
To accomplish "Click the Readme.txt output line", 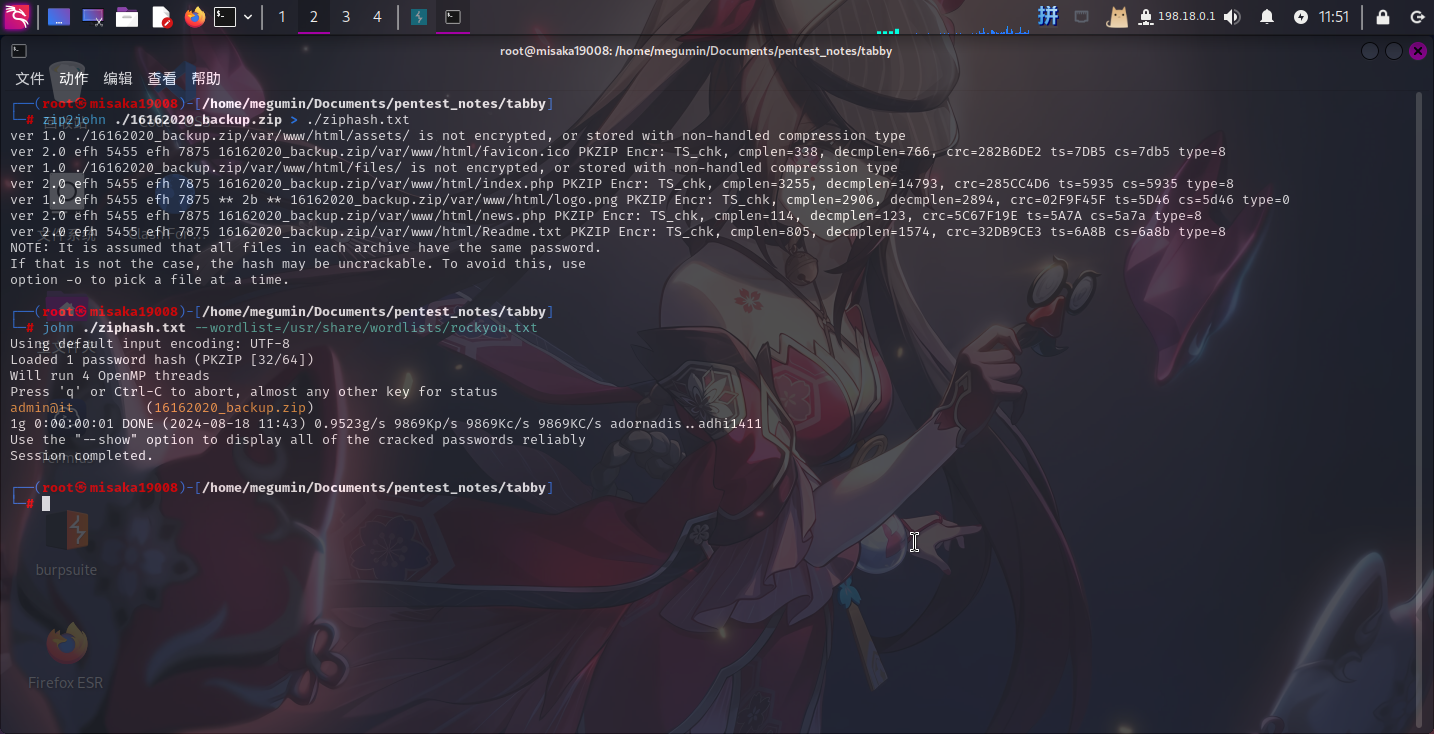I will (x=618, y=232).
